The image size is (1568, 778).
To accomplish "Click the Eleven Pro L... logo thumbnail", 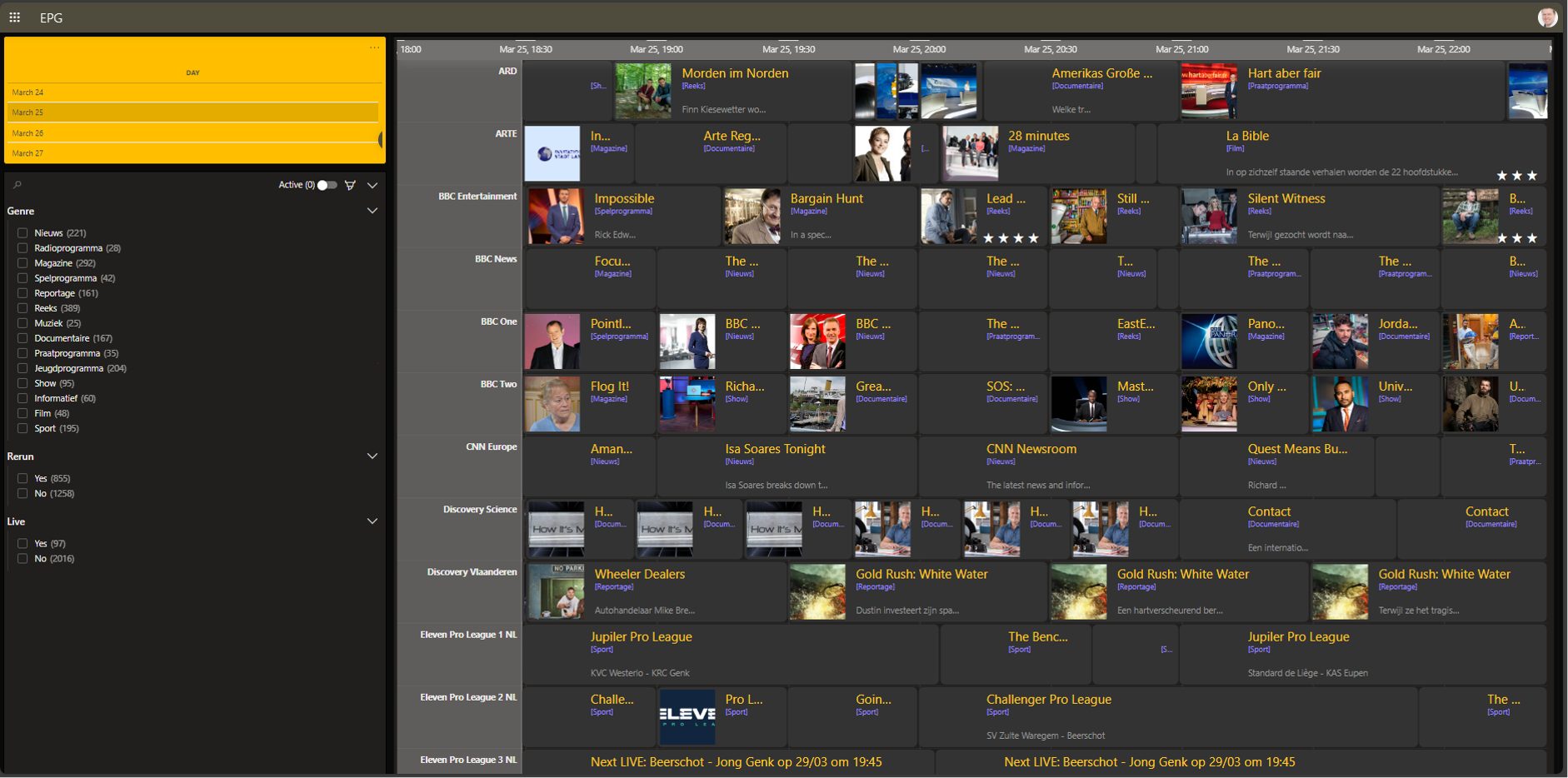I will tap(687, 716).
